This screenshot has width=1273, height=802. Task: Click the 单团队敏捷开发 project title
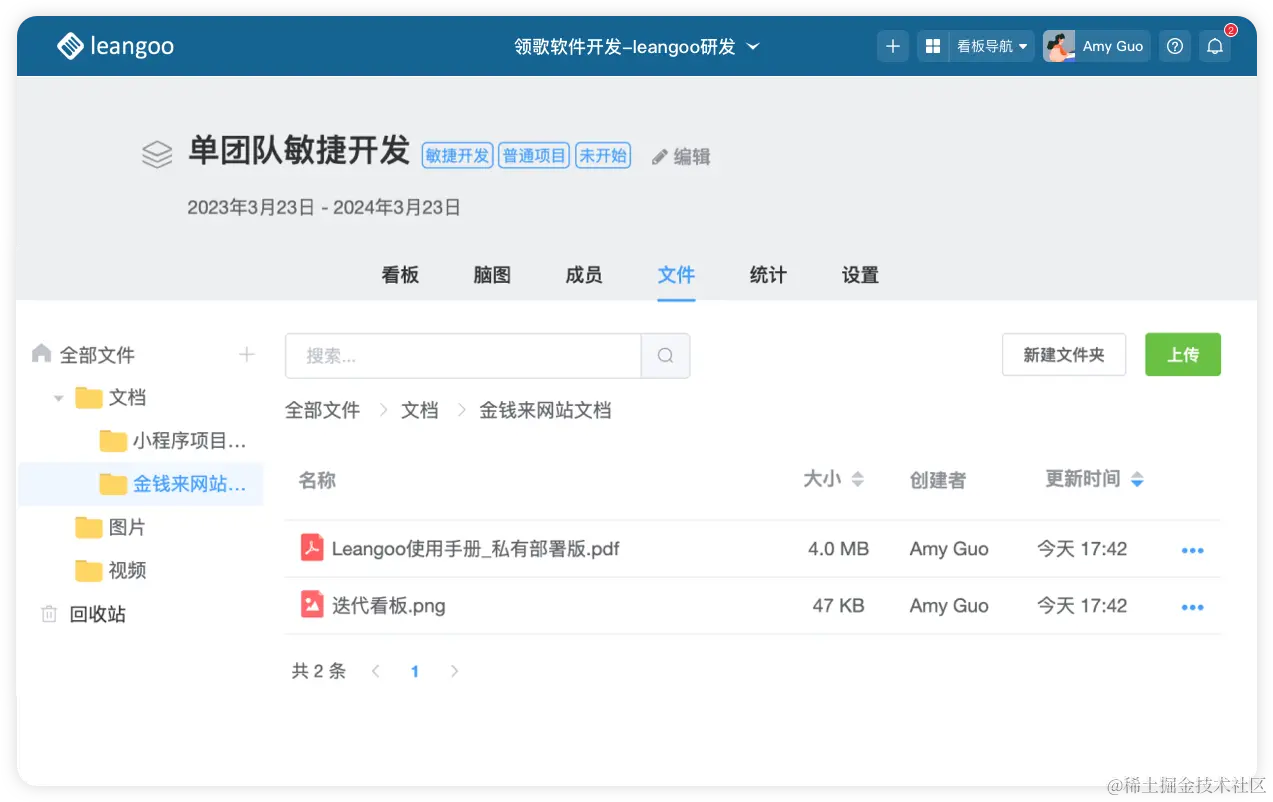(x=299, y=150)
